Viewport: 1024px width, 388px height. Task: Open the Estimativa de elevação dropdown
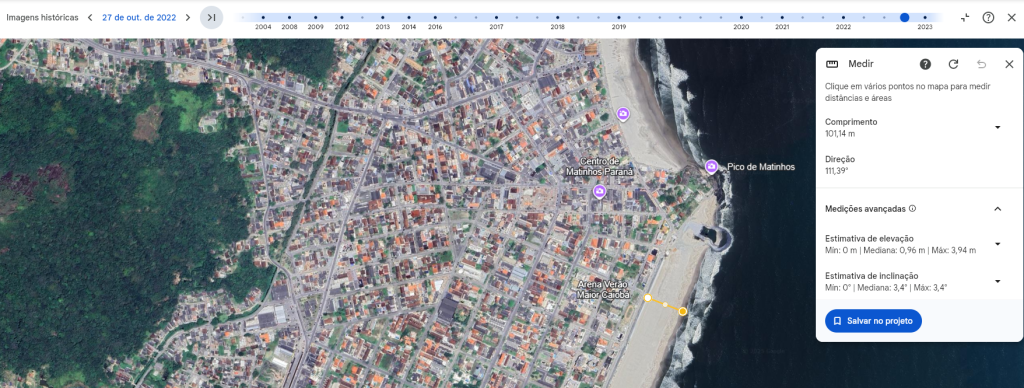pyautogui.click(x=997, y=244)
